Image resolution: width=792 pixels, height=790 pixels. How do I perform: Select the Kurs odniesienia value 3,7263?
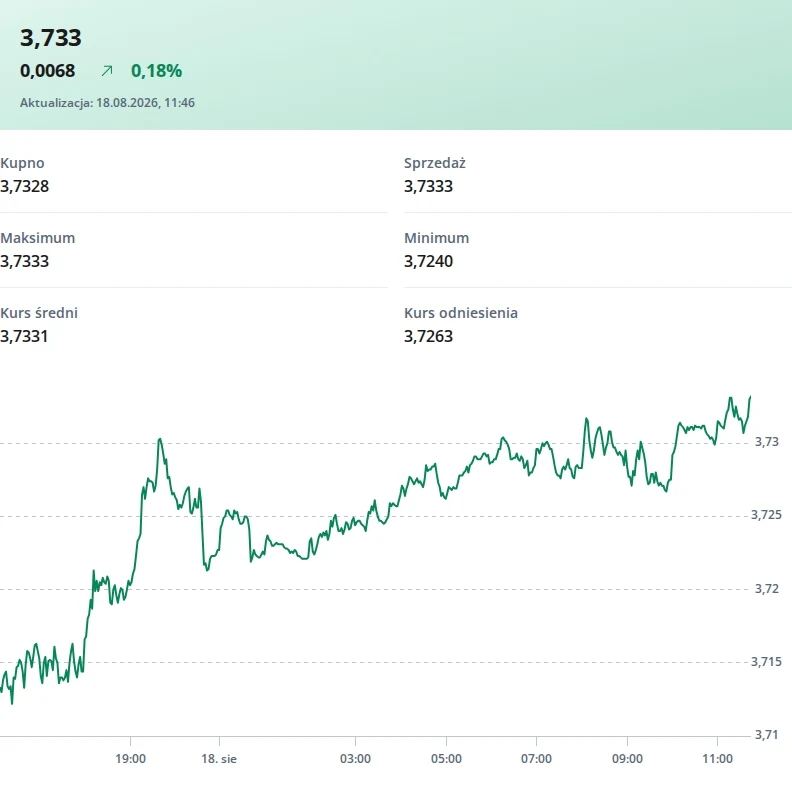point(428,336)
